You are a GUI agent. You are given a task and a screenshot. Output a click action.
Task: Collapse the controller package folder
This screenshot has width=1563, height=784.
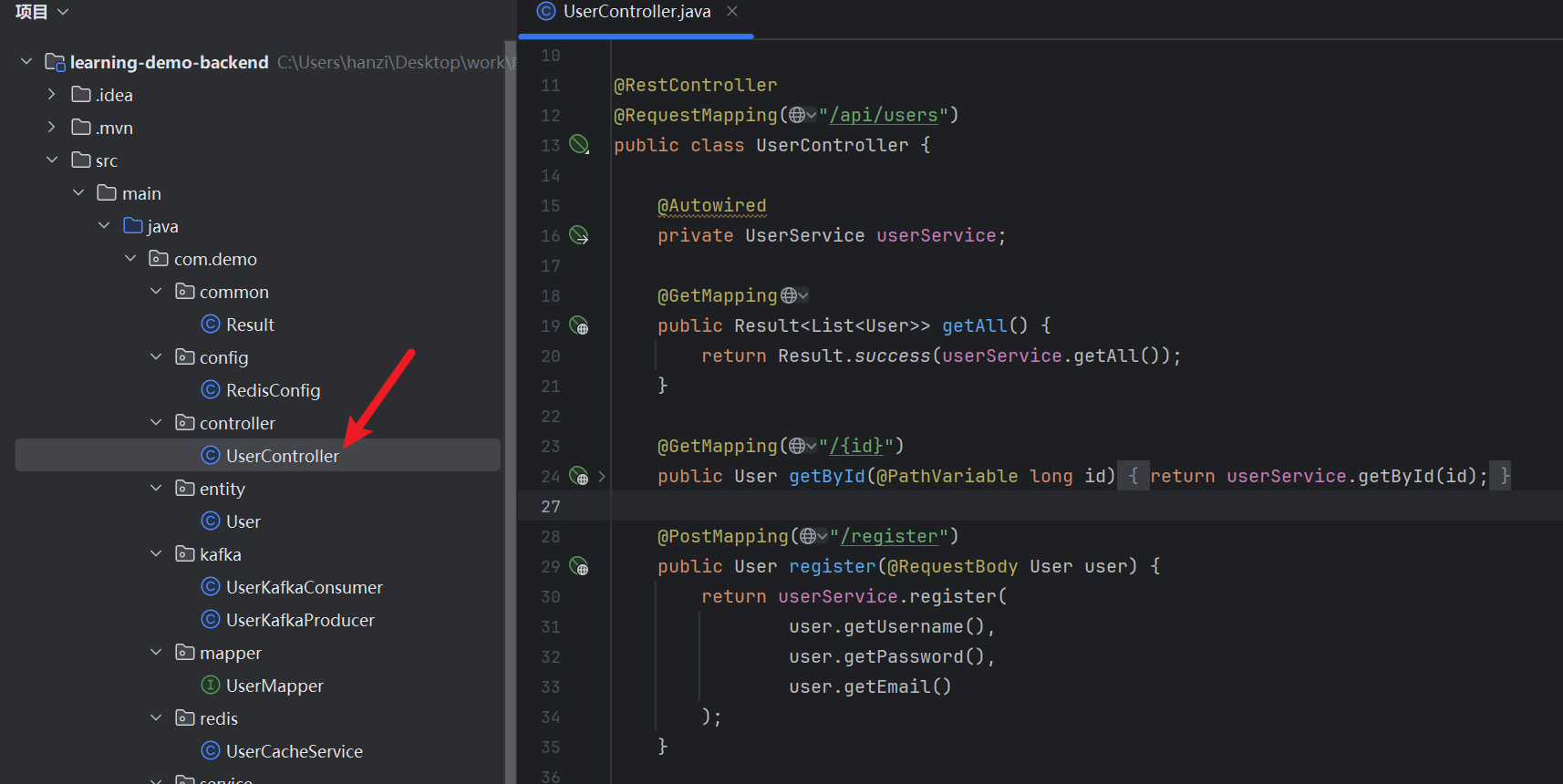click(x=156, y=423)
